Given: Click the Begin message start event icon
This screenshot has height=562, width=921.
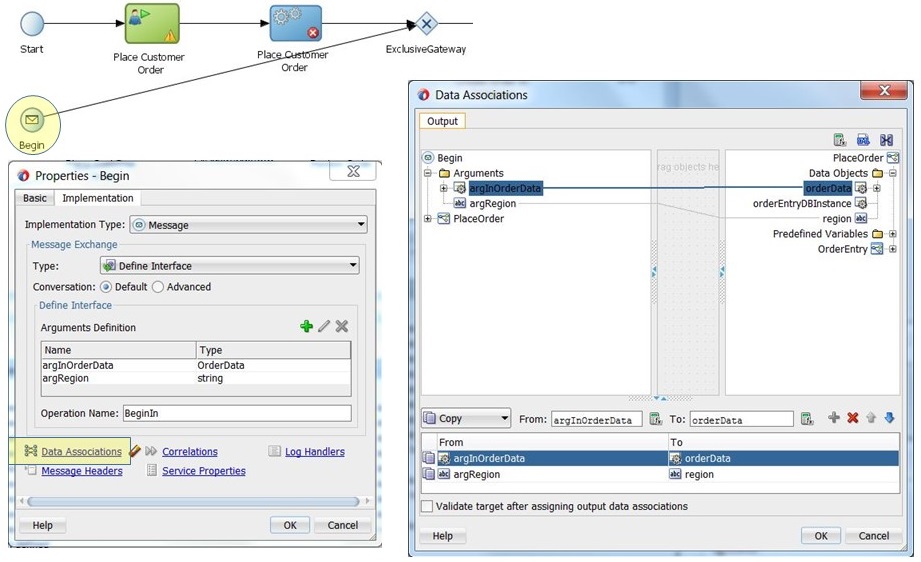Looking at the screenshot, I should (x=32, y=122).
